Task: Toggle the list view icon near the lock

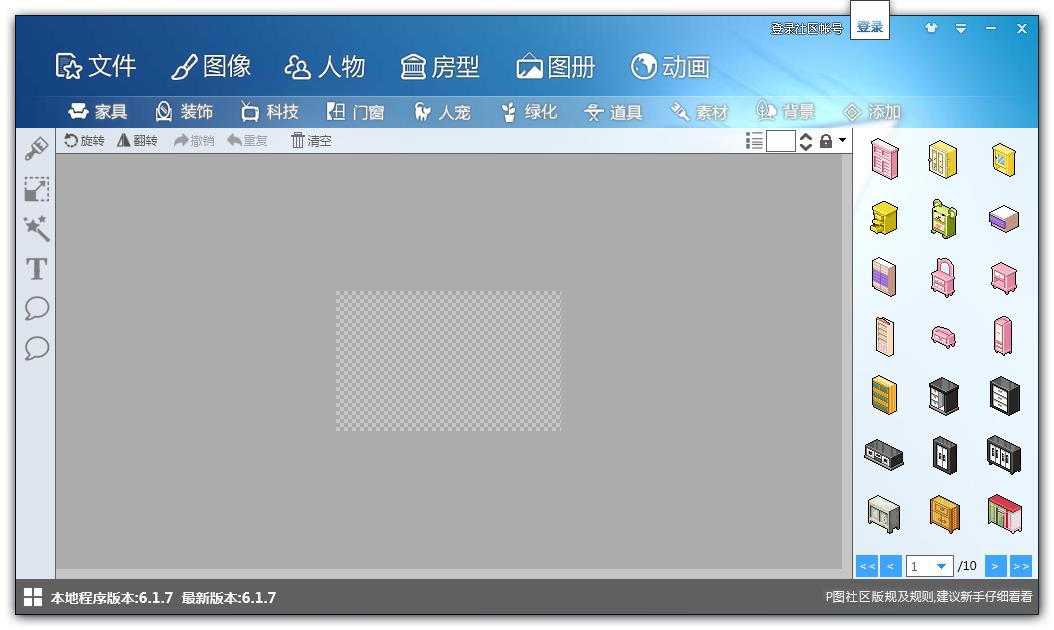Action: tap(754, 141)
